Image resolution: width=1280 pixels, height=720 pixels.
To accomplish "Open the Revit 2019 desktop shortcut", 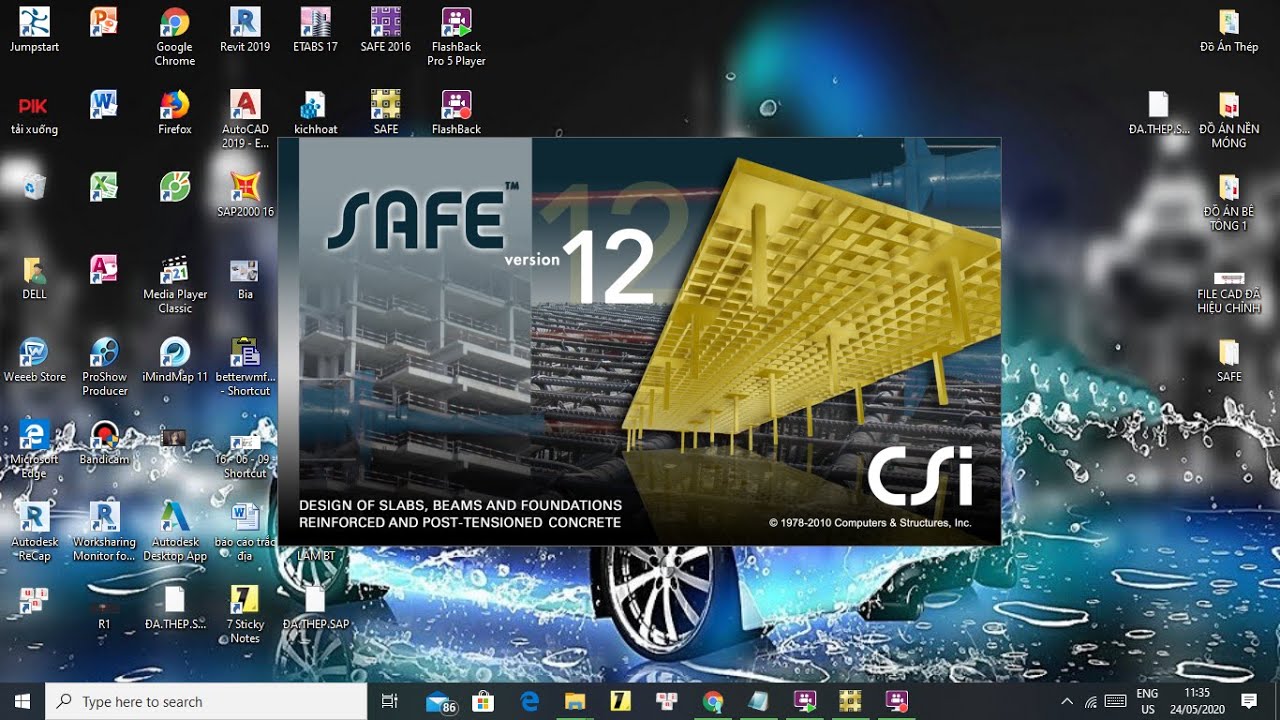I will [x=245, y=30].
